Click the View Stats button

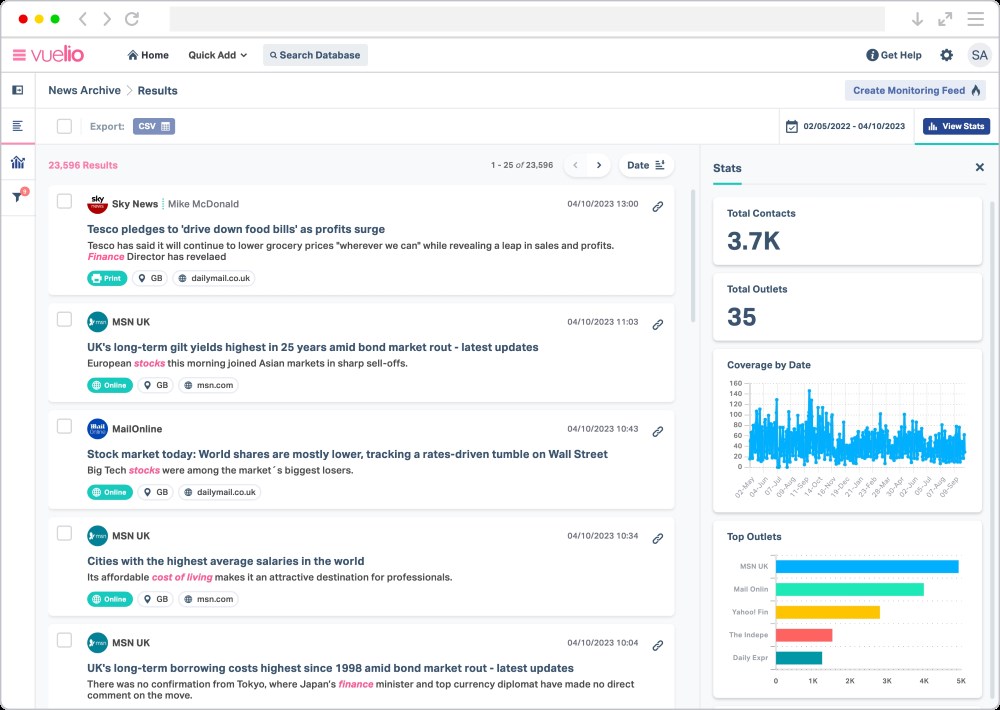(956, 126)
